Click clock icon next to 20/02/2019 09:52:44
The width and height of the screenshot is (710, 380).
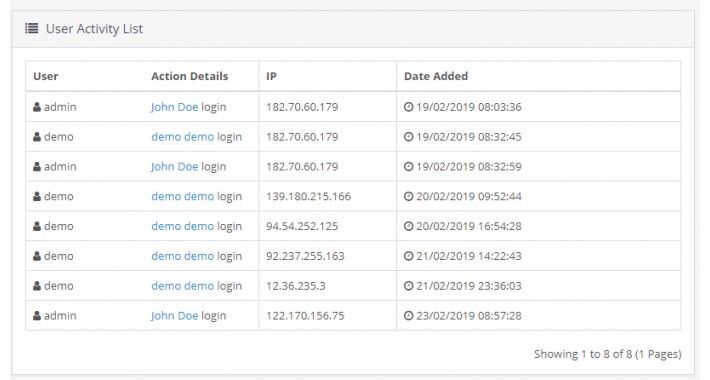tap(408, 197)
